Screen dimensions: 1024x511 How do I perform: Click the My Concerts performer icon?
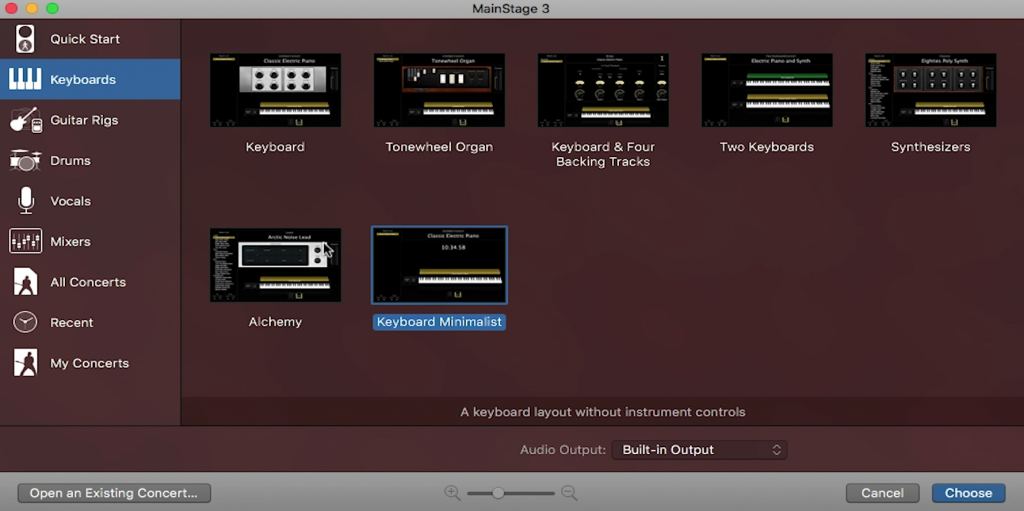25,363
